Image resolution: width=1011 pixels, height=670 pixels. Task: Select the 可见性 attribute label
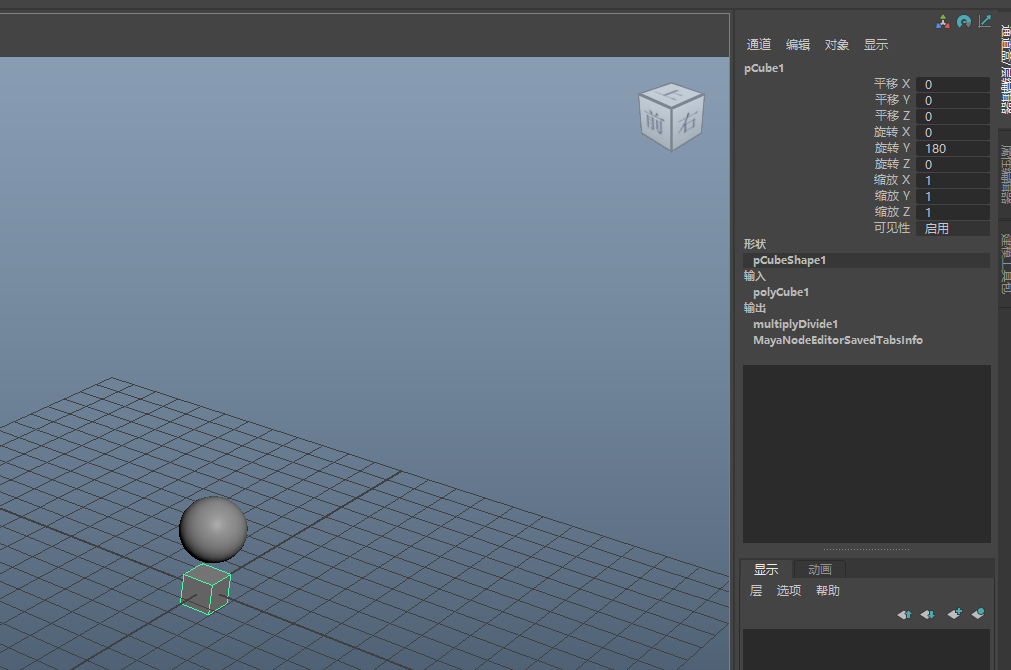(892, 228)
